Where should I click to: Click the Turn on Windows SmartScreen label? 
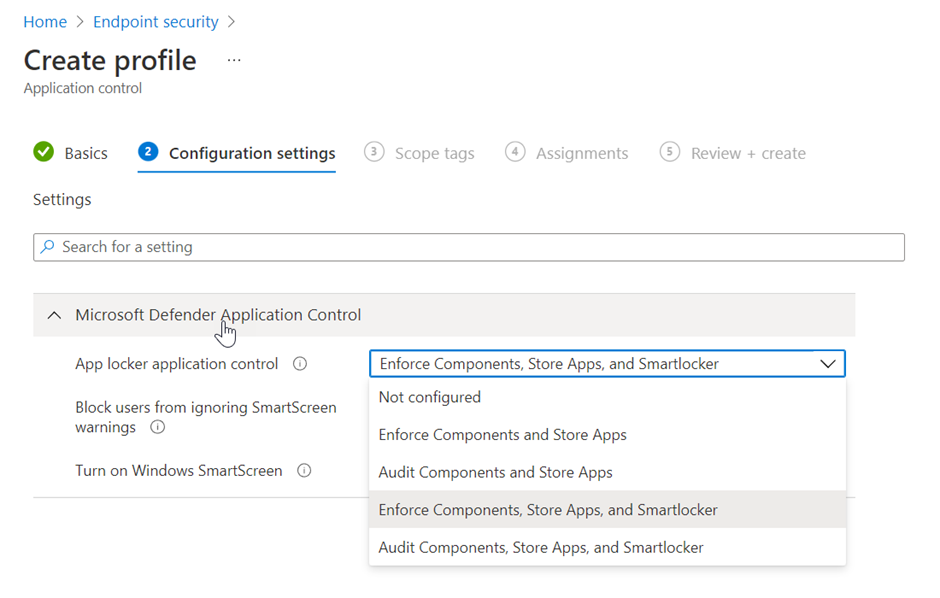tap(179, 470)
